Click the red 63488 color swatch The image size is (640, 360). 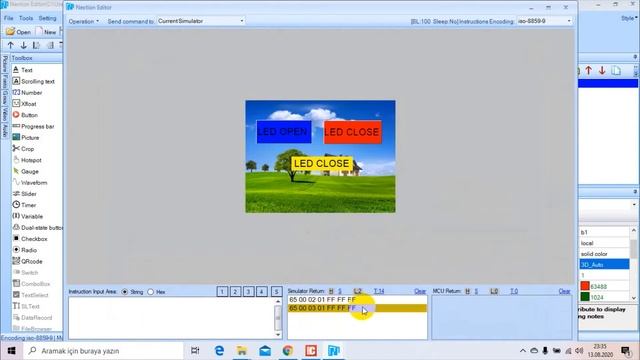pos(585,286)
